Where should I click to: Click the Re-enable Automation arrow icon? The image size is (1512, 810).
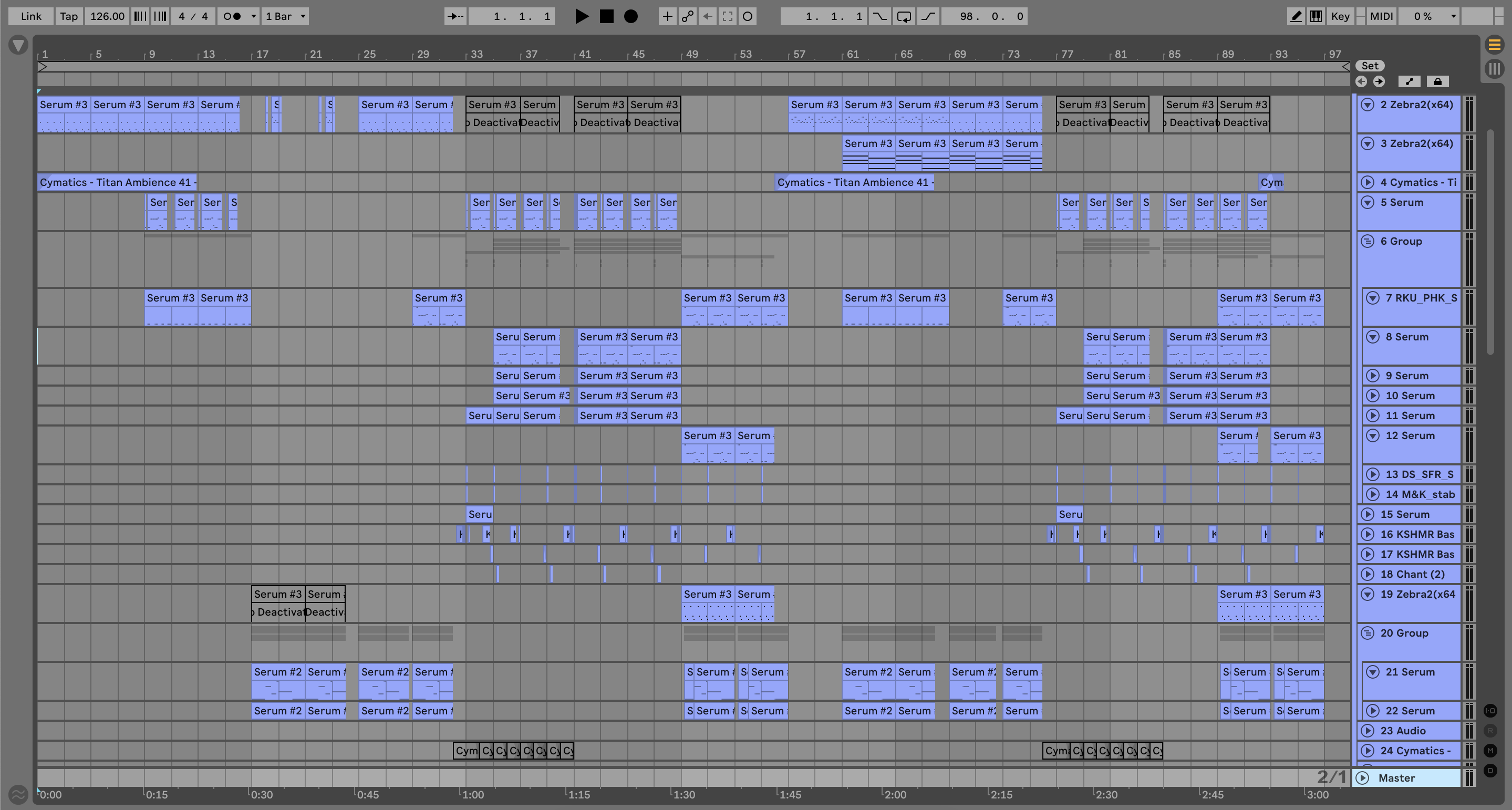(x=708, y=16)
